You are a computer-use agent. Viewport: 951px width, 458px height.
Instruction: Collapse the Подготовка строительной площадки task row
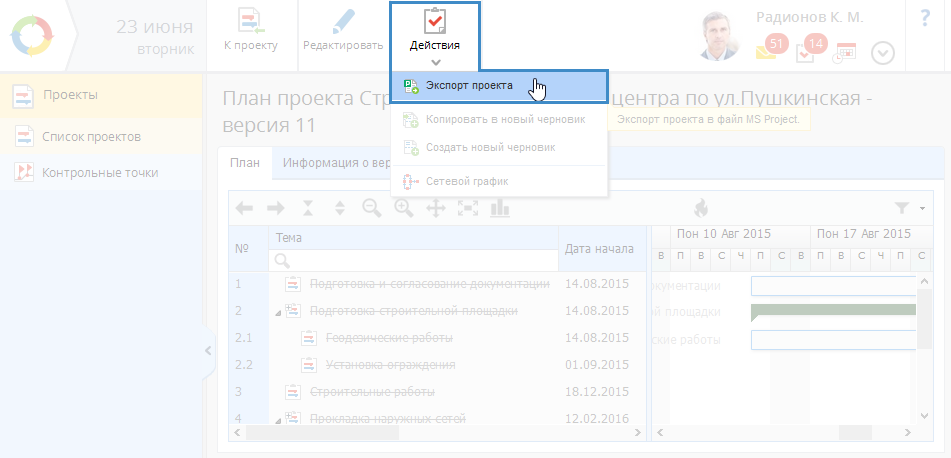(x=277, y=311)
